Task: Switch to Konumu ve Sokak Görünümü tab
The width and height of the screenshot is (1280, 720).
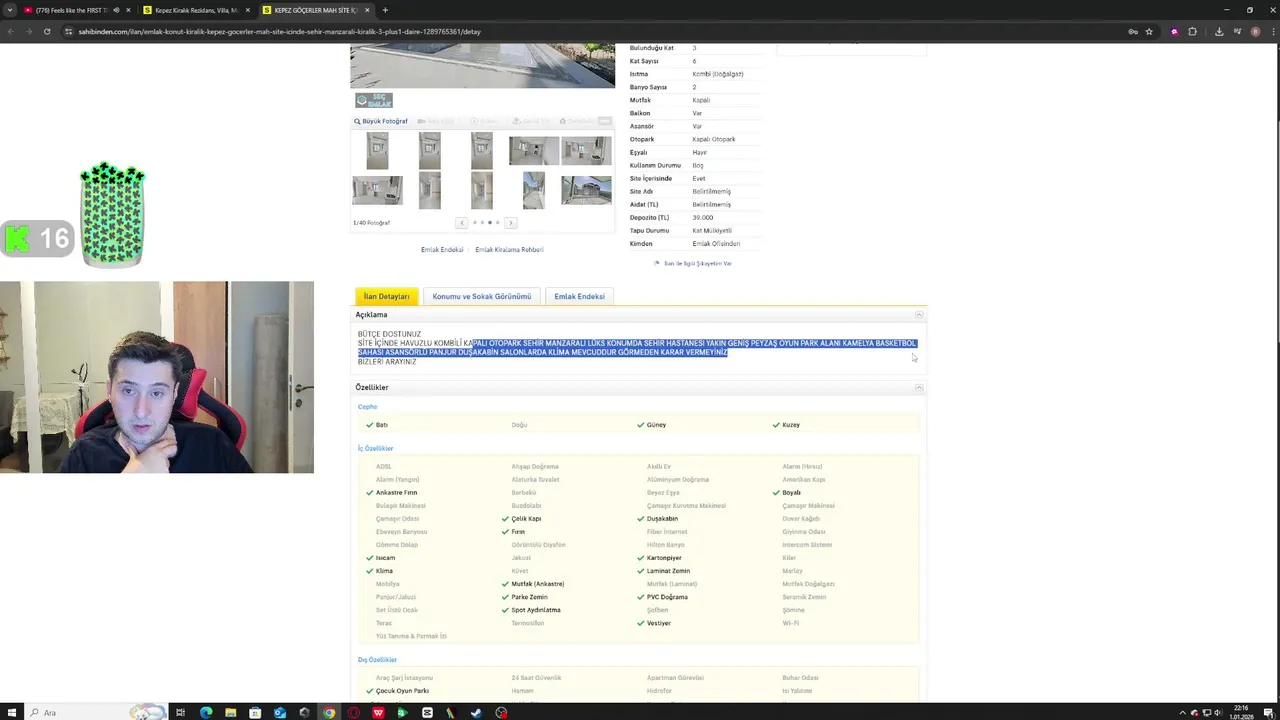Action: (482, 296)
